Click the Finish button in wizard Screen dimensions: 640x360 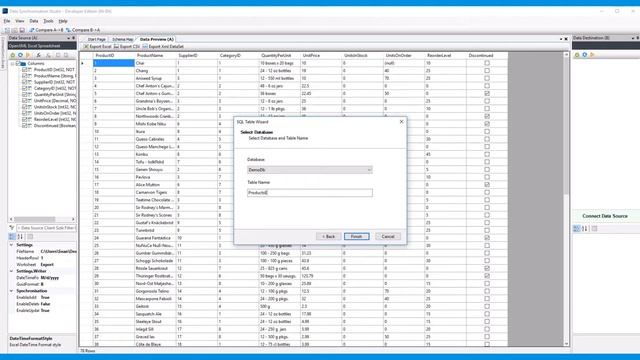[356, 236]
